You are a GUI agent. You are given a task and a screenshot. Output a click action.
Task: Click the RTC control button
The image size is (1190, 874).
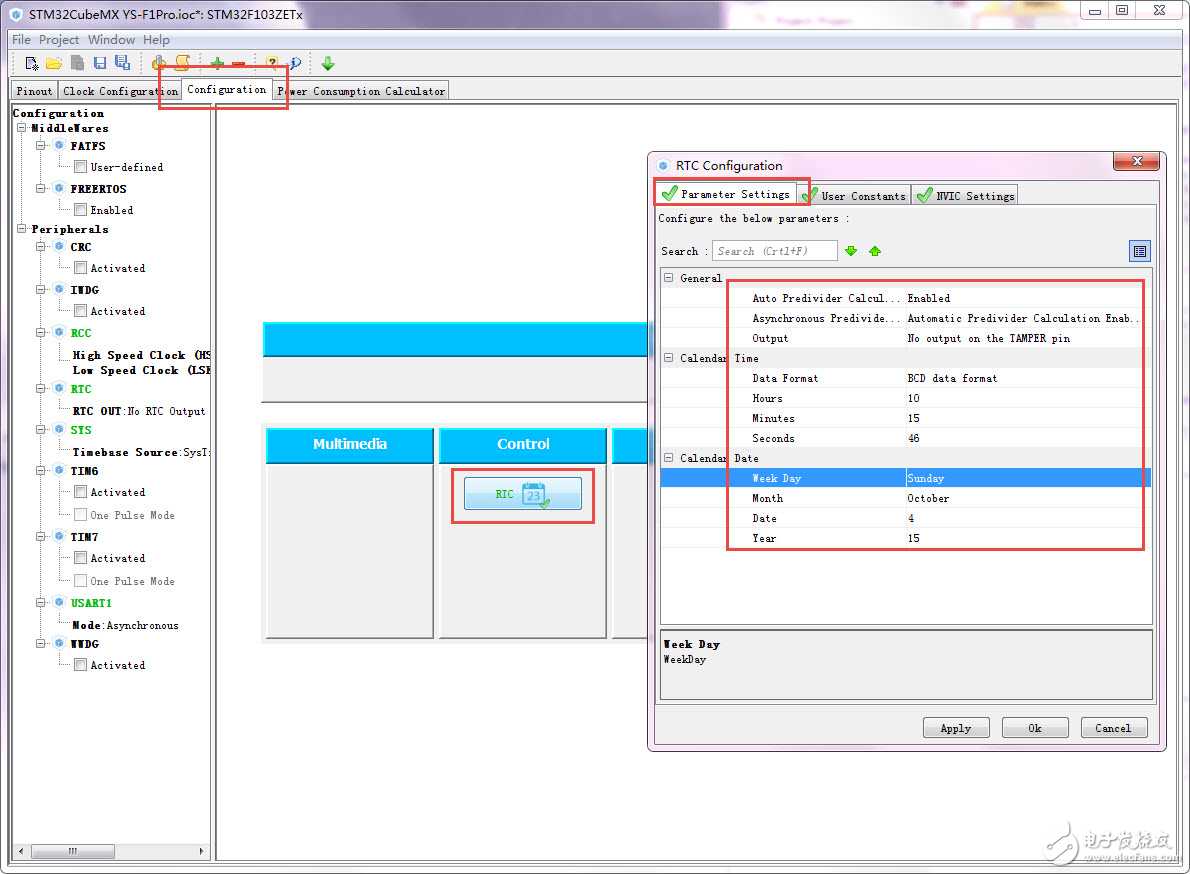pos(523,494)
